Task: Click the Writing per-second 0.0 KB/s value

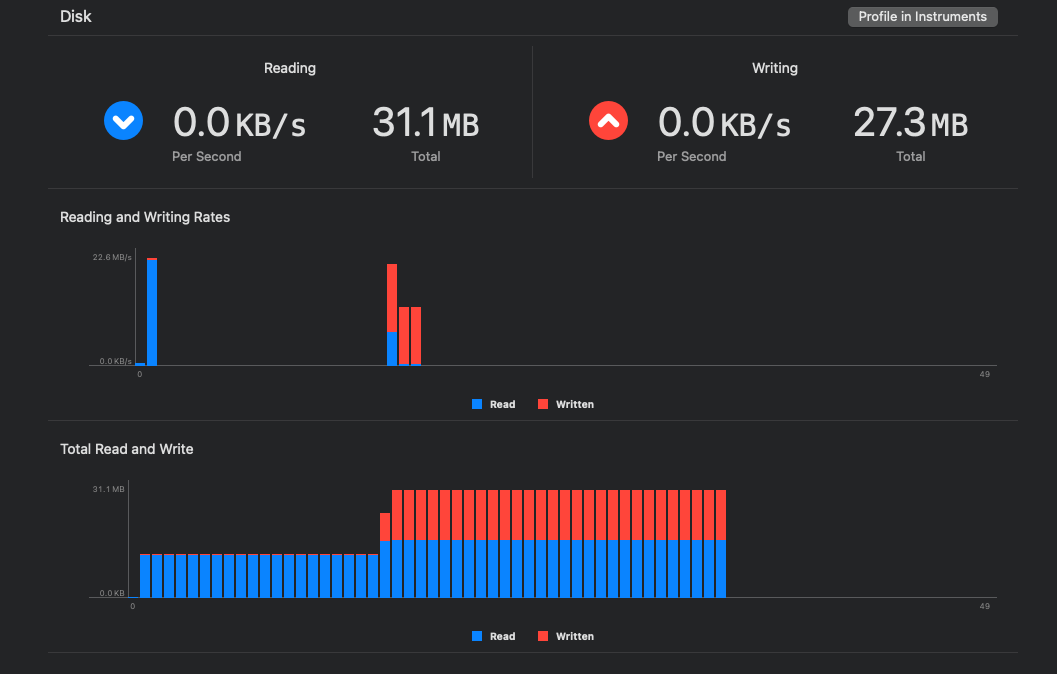Action: (724, 124)
